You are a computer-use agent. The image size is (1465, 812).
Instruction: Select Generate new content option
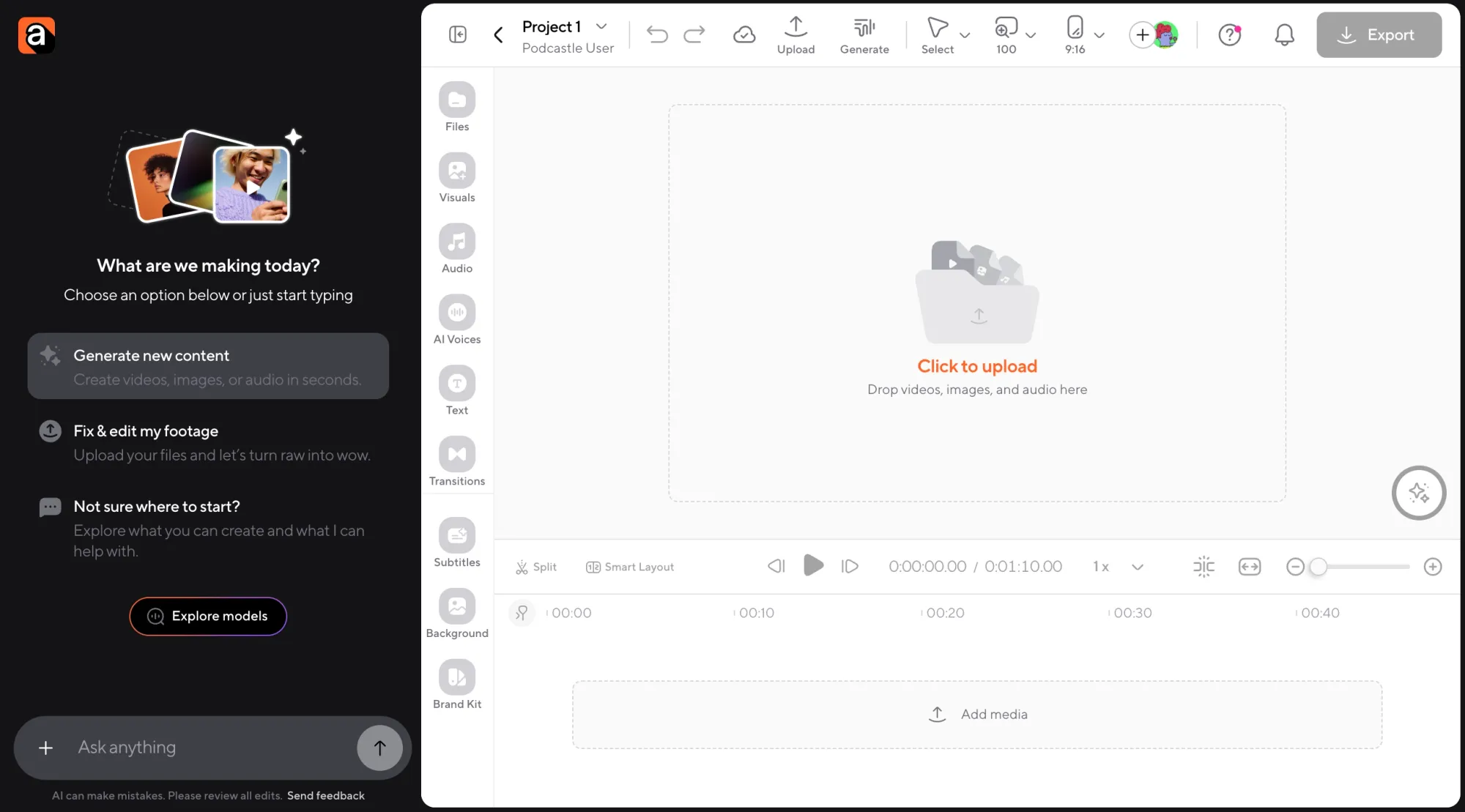(208, 366)
